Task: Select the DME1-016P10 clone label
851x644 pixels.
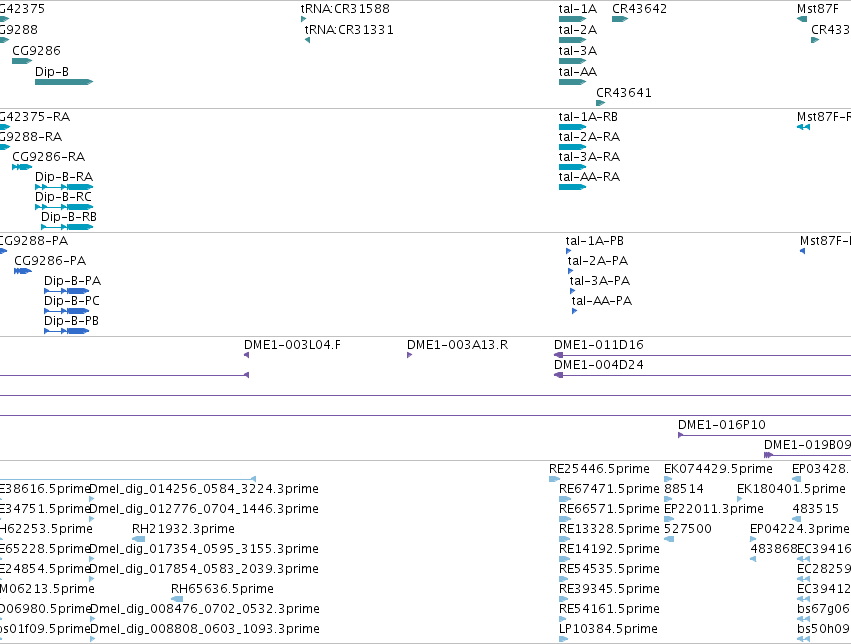Action: click(x=721, y=425)
